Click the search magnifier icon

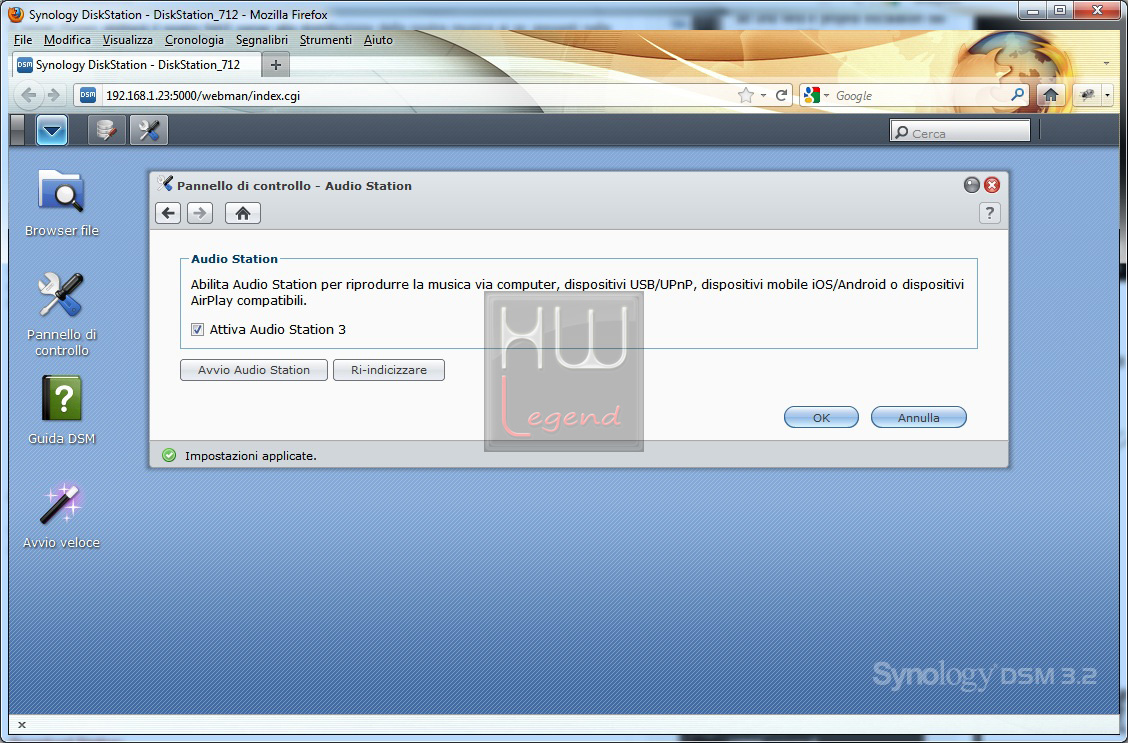tap(1017, 94)
